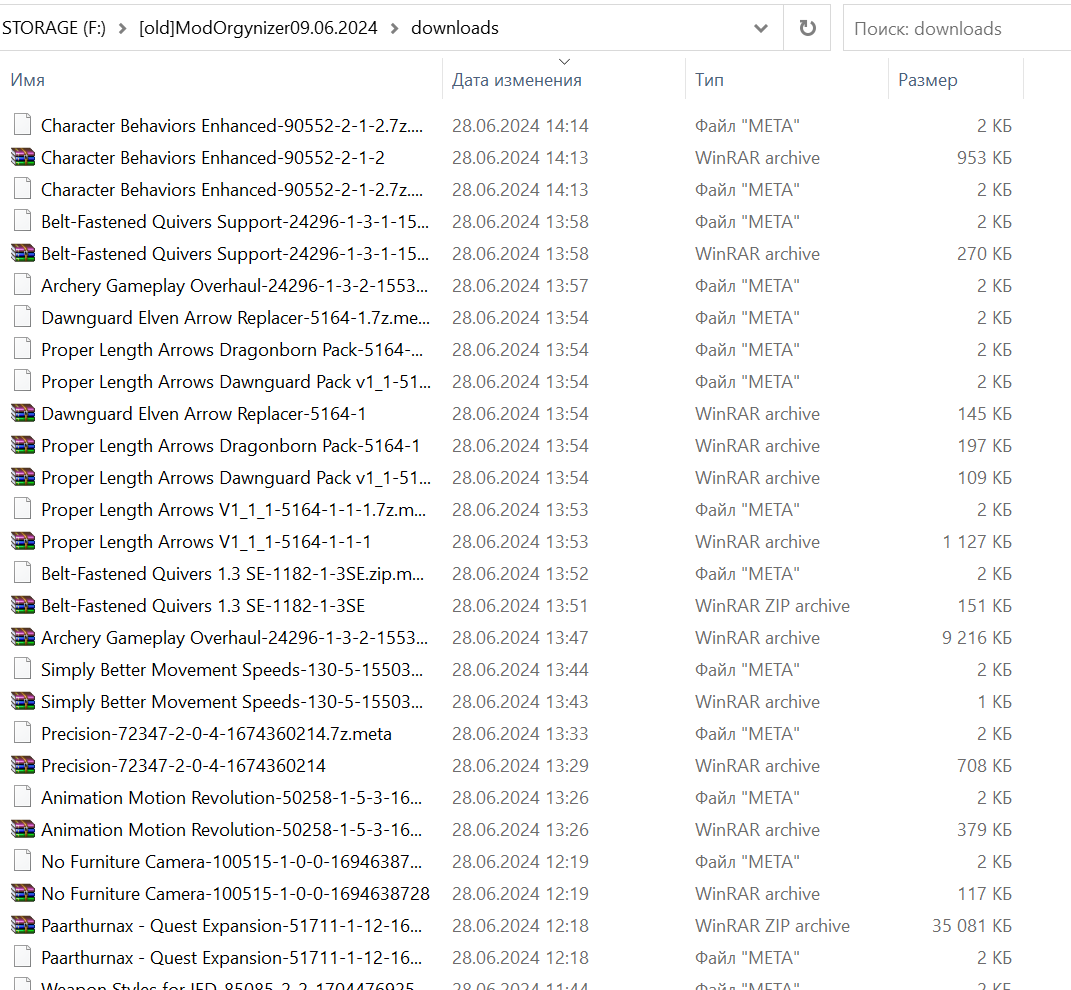This screenshot has height=990, width=1071.
Task: Select file name Dawnguard Elven Arrow Replacer-5164-1
Action: tap(204, 413)
